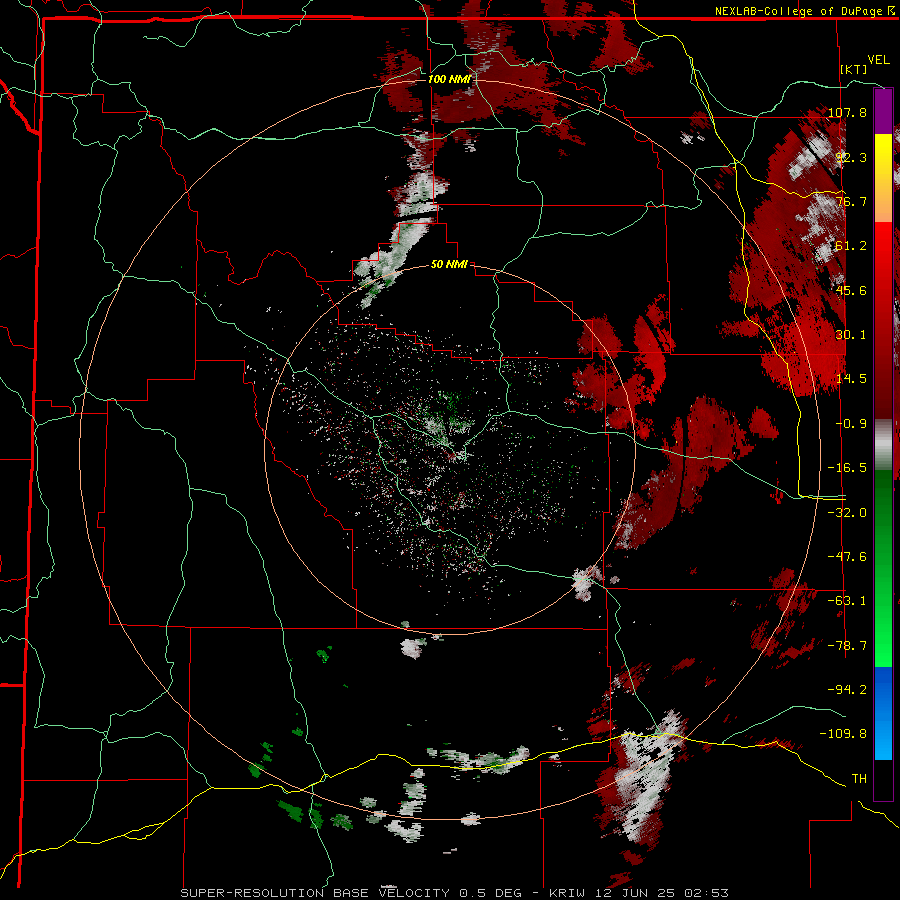Viewport: 900px width, 900px height.
Task: Select the light blue color bar segment
Action: coord(883,738)
